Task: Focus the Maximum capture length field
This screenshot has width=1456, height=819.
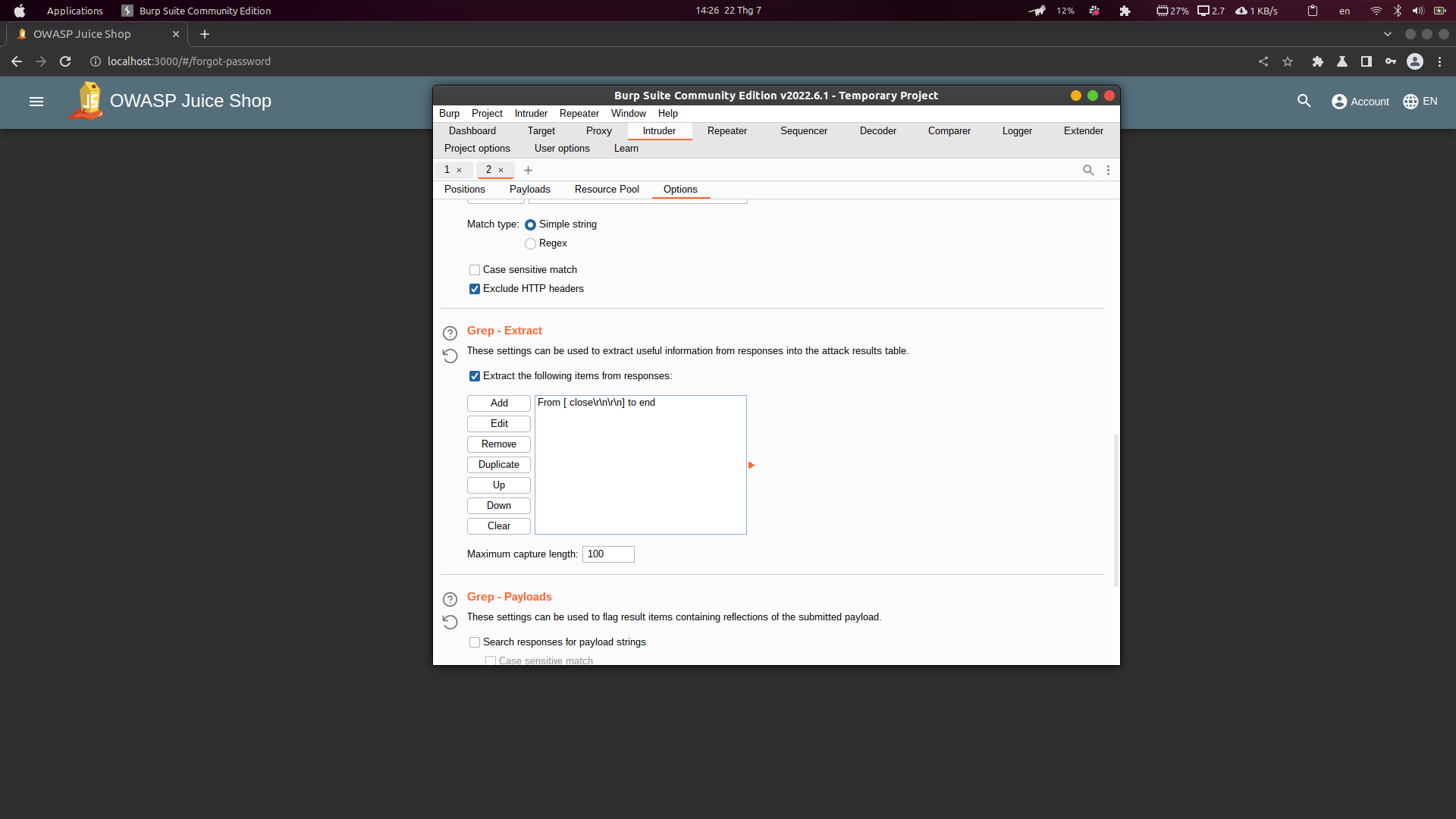Action: 608,554
